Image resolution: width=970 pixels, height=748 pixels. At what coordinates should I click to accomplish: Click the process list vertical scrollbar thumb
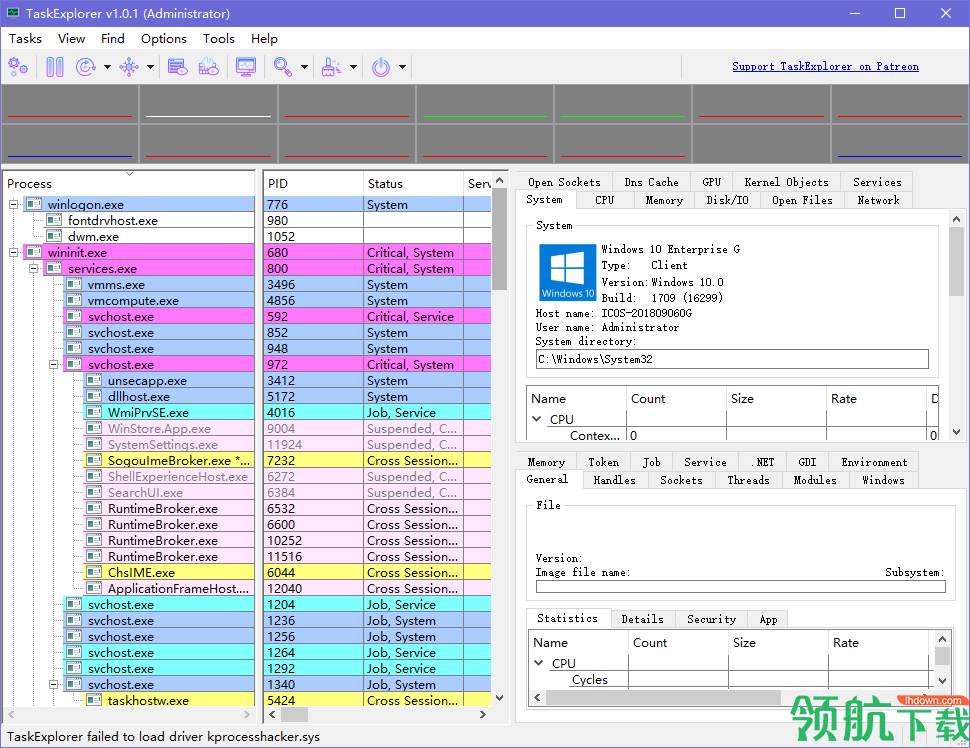[500, 239]
